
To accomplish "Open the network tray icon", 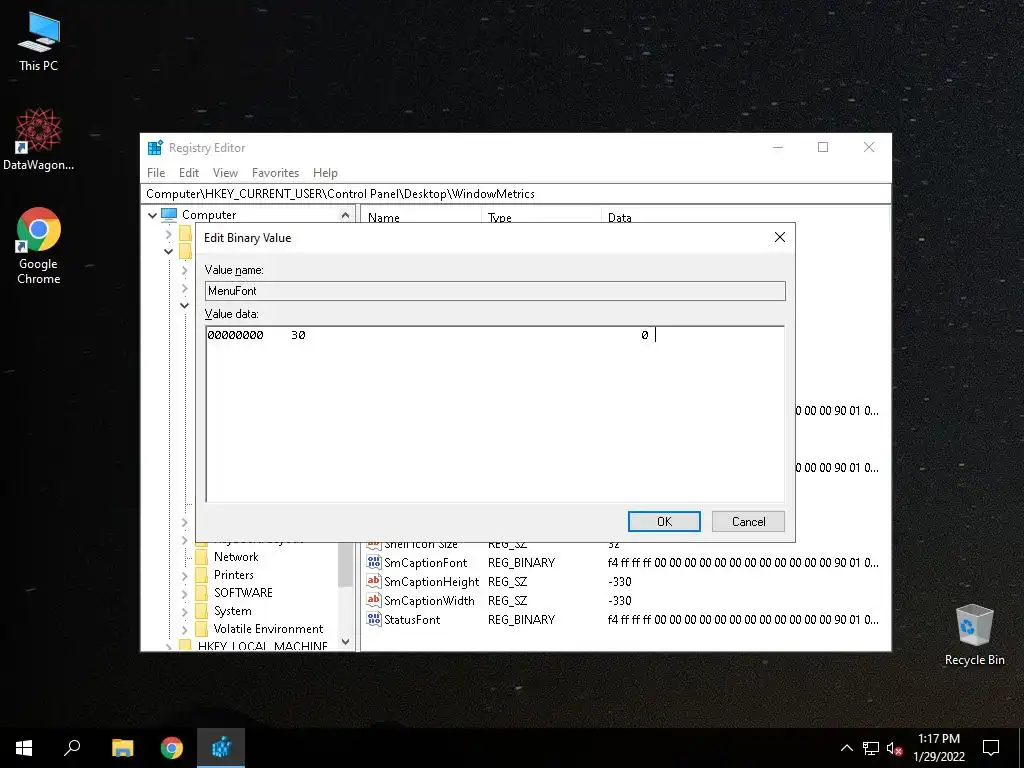I will click(871, 748).
